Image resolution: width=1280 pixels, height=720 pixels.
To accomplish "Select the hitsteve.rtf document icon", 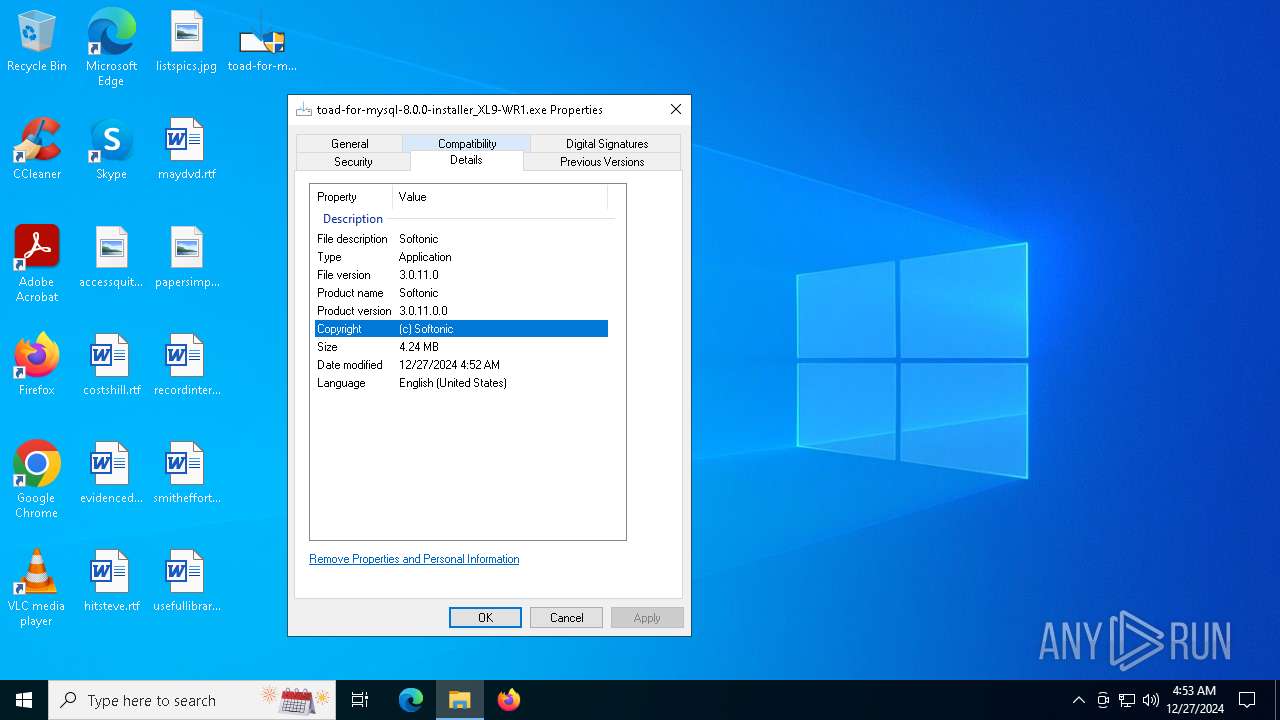I will tap(111, 581).
